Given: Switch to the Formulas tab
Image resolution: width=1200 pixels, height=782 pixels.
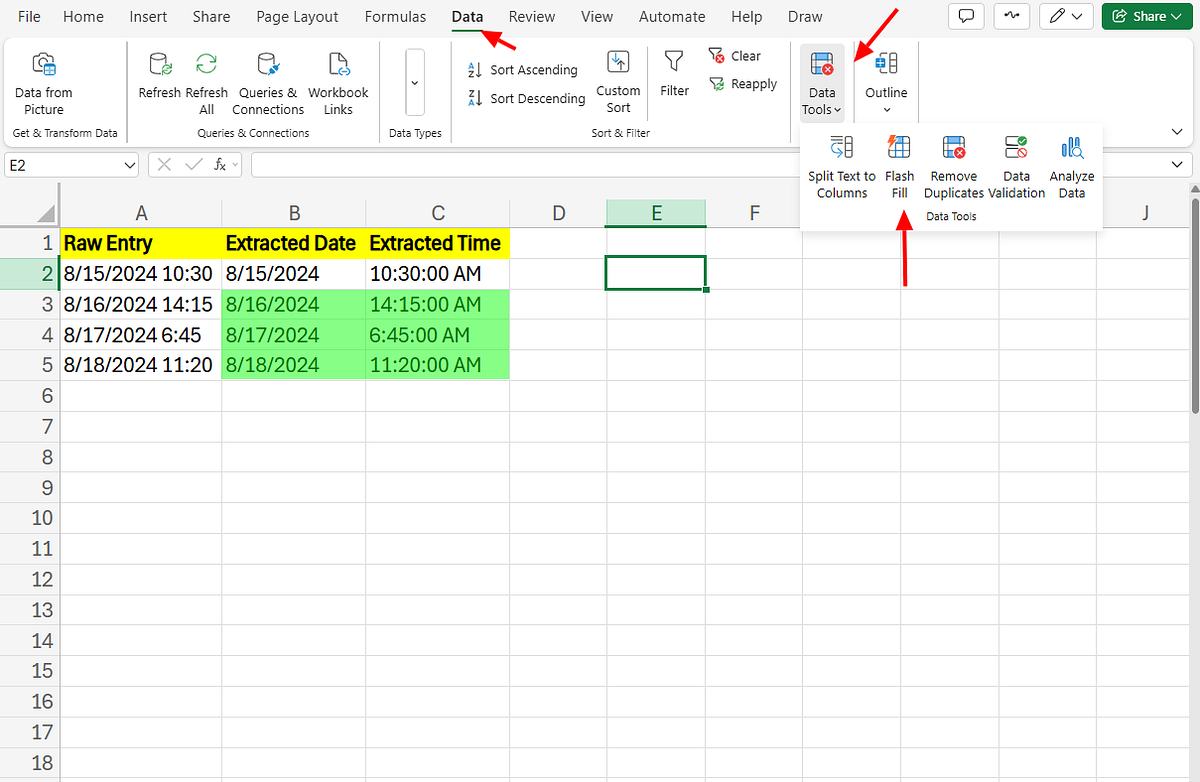Looking at the screenshot, I should pyautogui.click(x=395, y=16).
